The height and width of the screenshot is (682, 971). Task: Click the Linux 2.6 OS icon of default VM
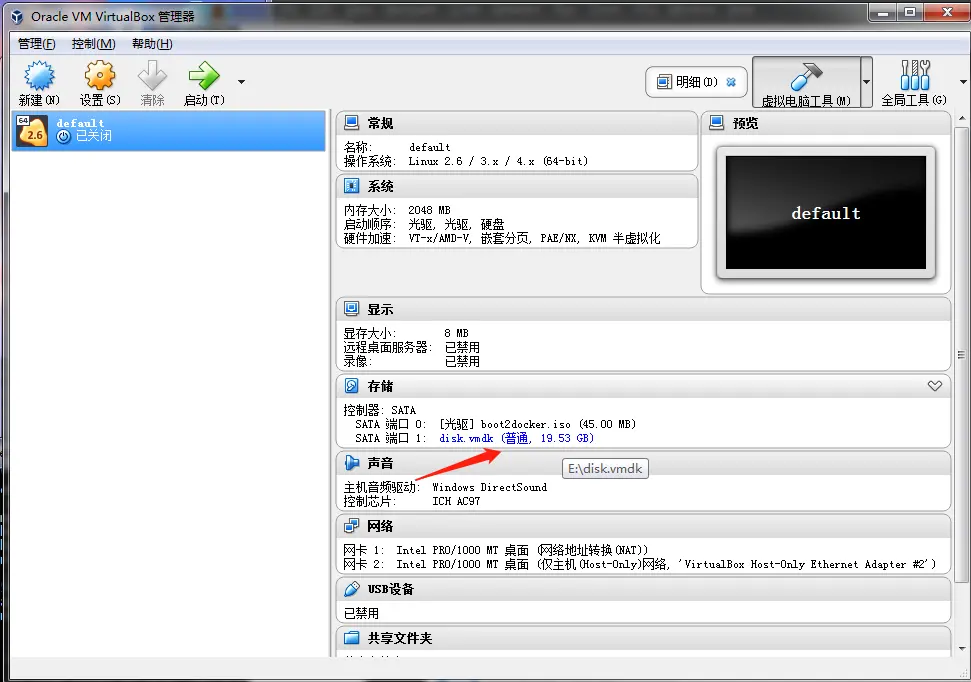(32, 131)
